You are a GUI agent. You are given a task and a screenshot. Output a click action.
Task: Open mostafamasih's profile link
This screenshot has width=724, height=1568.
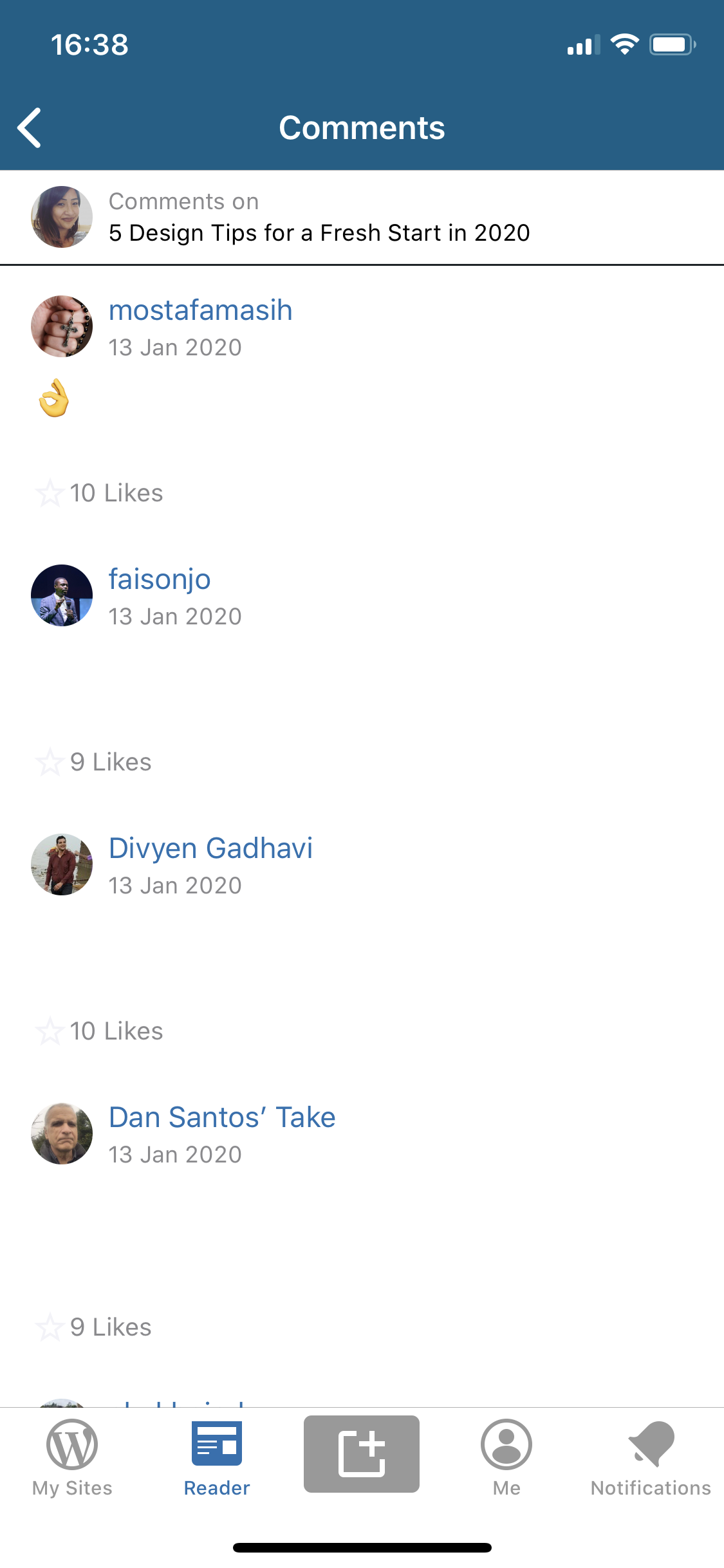pyautogui.click(x=200, y=310)
